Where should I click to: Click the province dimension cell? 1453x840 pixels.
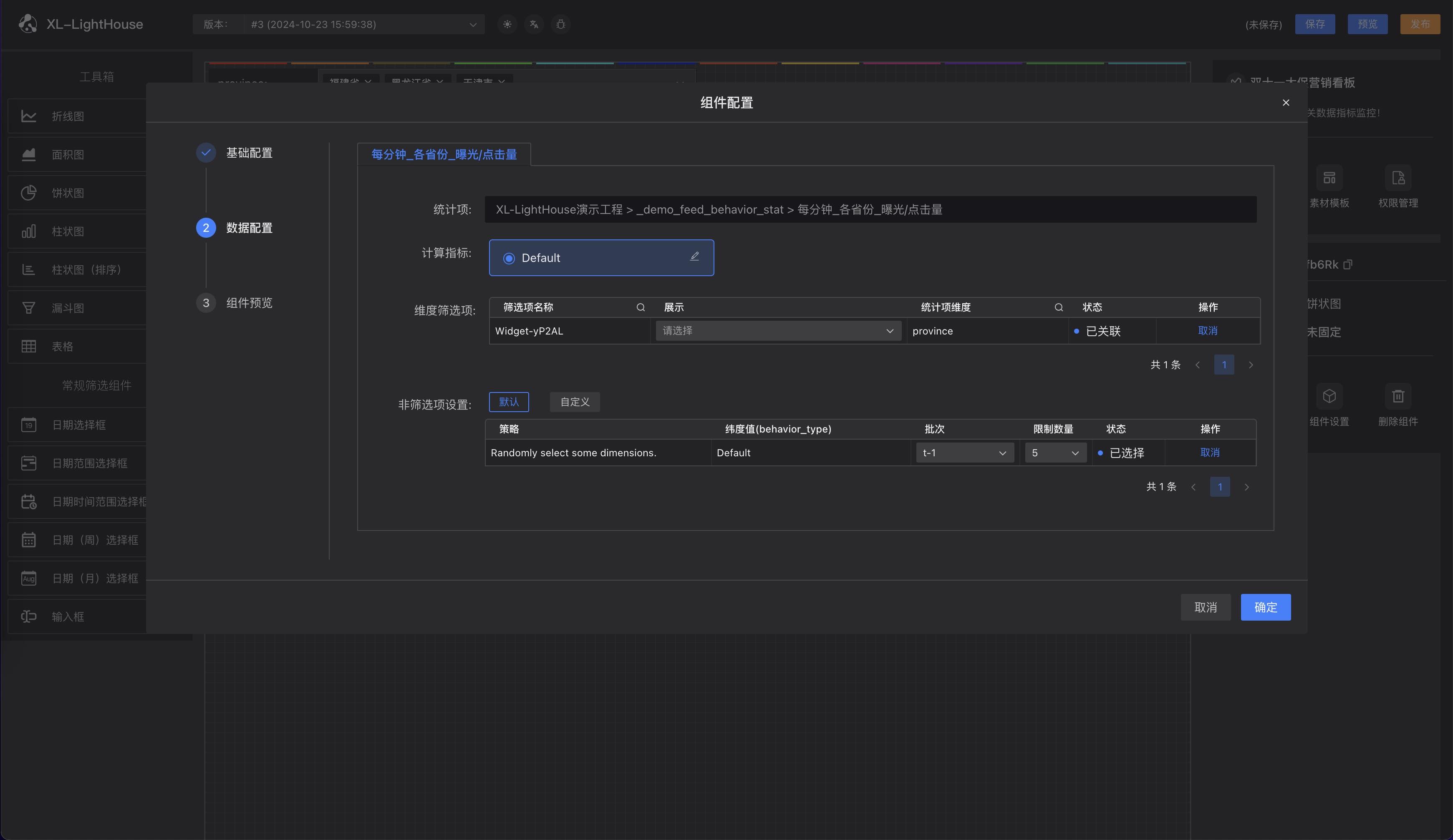[987, 331]
